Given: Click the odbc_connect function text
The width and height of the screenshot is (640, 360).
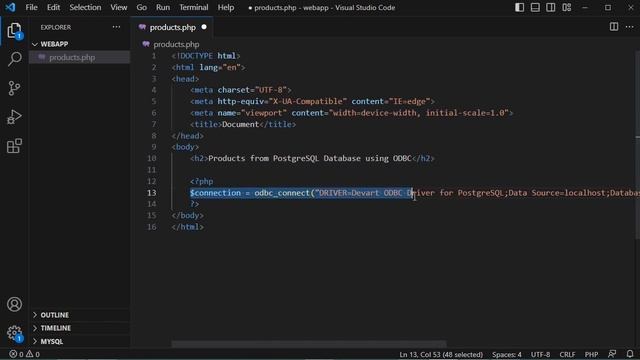Looking at the screenshot, I should (282, 193).
